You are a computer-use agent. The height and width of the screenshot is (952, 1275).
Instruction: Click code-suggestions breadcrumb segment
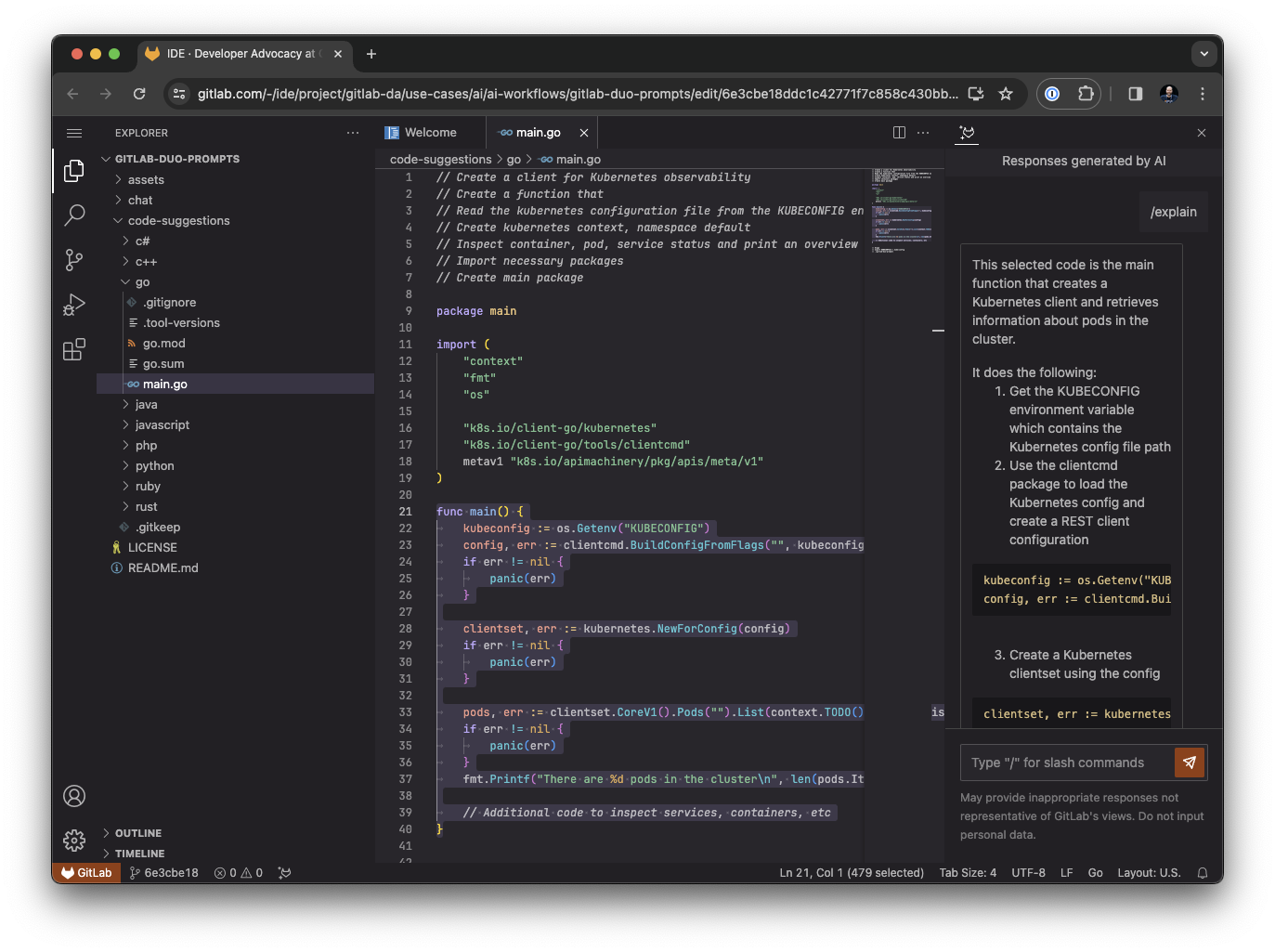pos(441,160)
